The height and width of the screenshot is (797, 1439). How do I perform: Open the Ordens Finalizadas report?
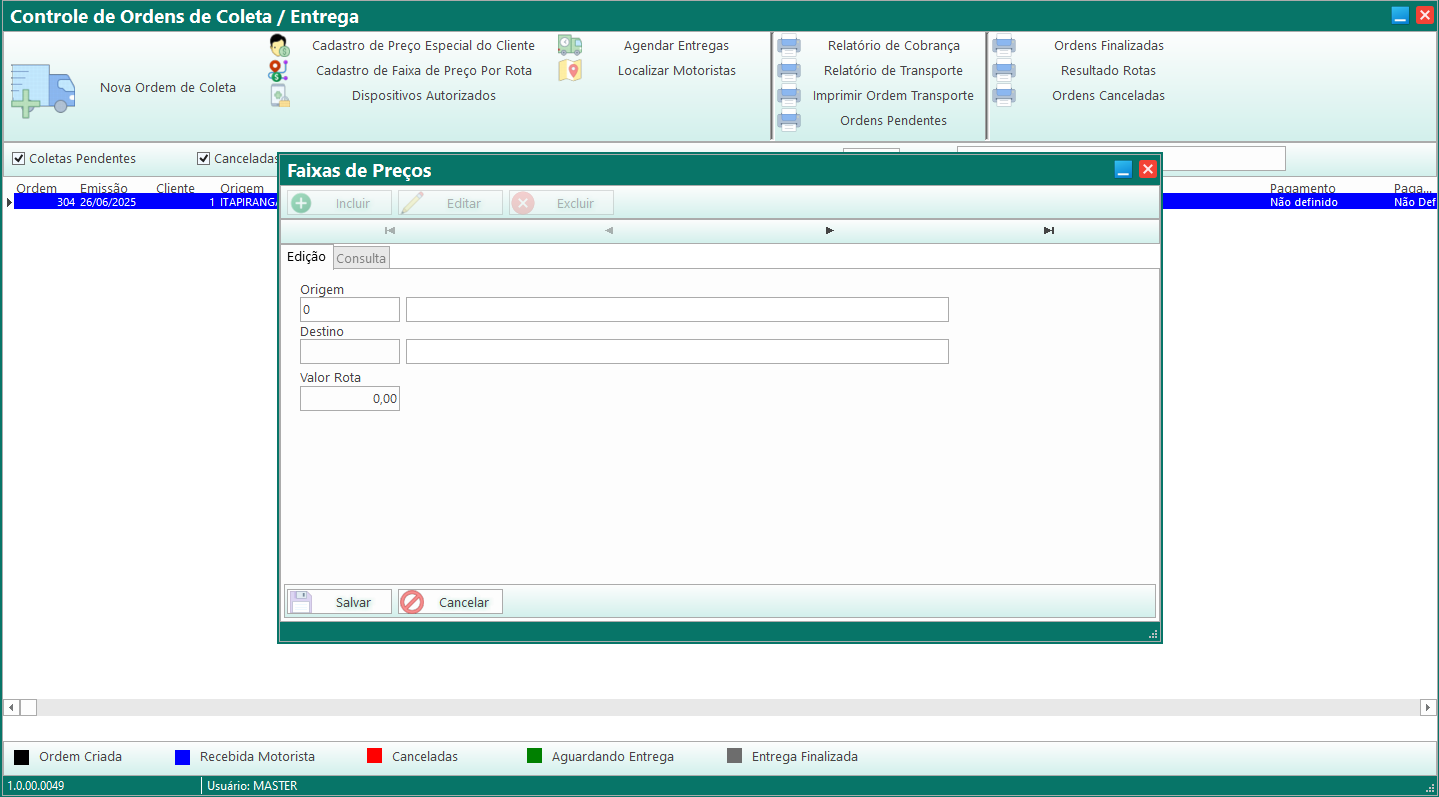(1108, 46)
